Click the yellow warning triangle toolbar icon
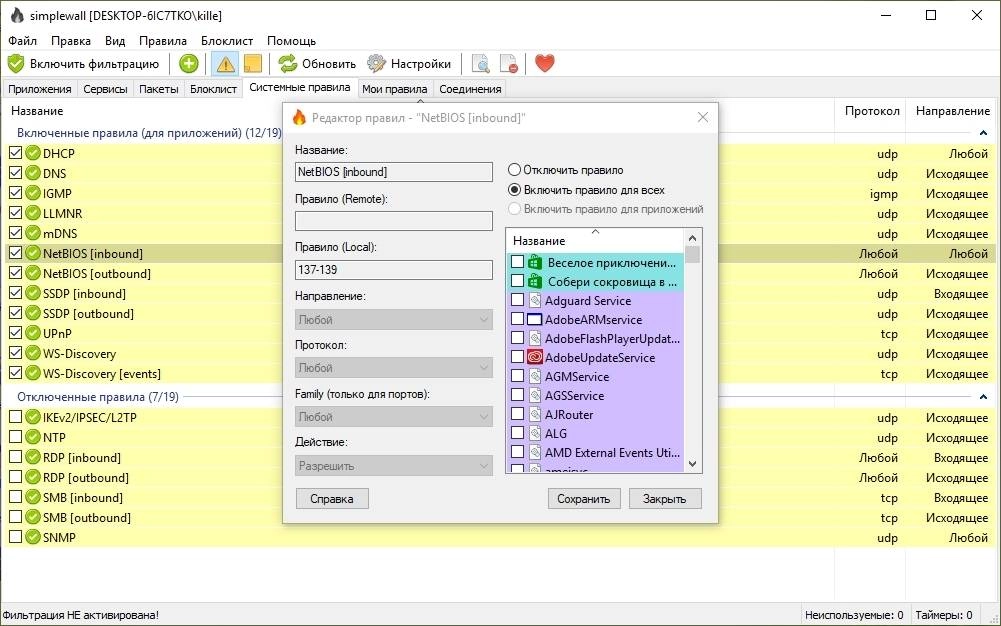This screenshot has width=1001, height=626. 225,63
